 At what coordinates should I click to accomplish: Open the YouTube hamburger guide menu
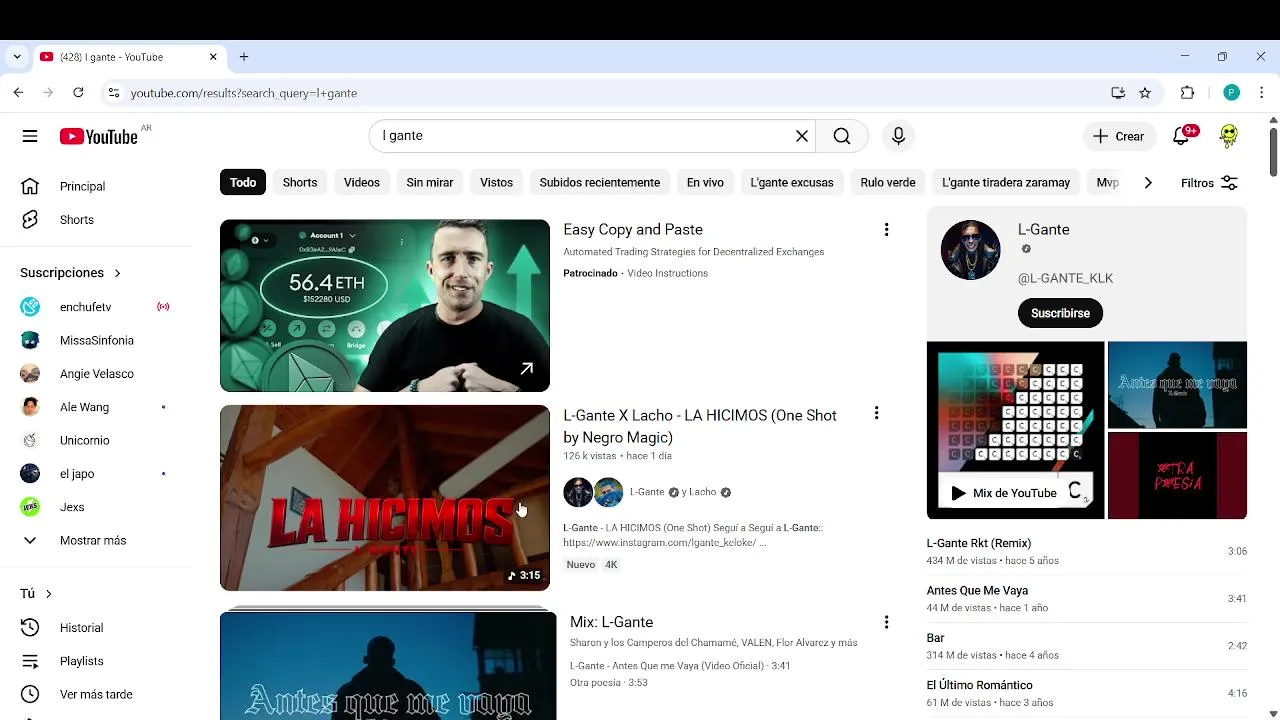click(30, 136)
